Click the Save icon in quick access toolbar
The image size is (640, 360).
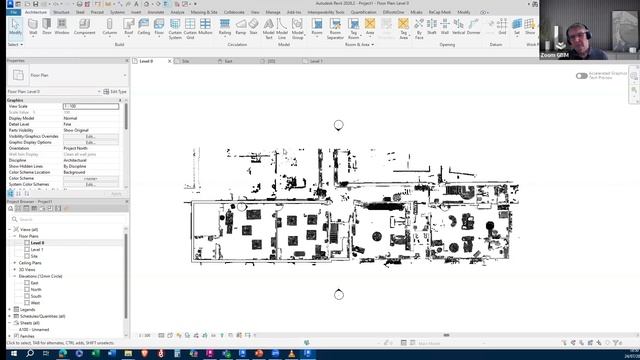pos(36,4)
